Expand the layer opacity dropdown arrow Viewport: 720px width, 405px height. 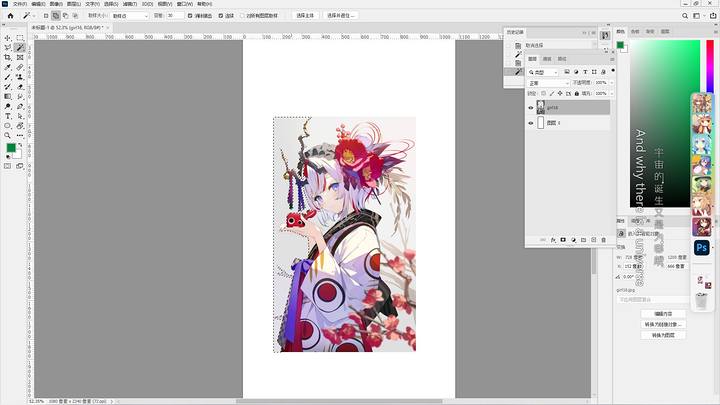click(x=612, y=83)
